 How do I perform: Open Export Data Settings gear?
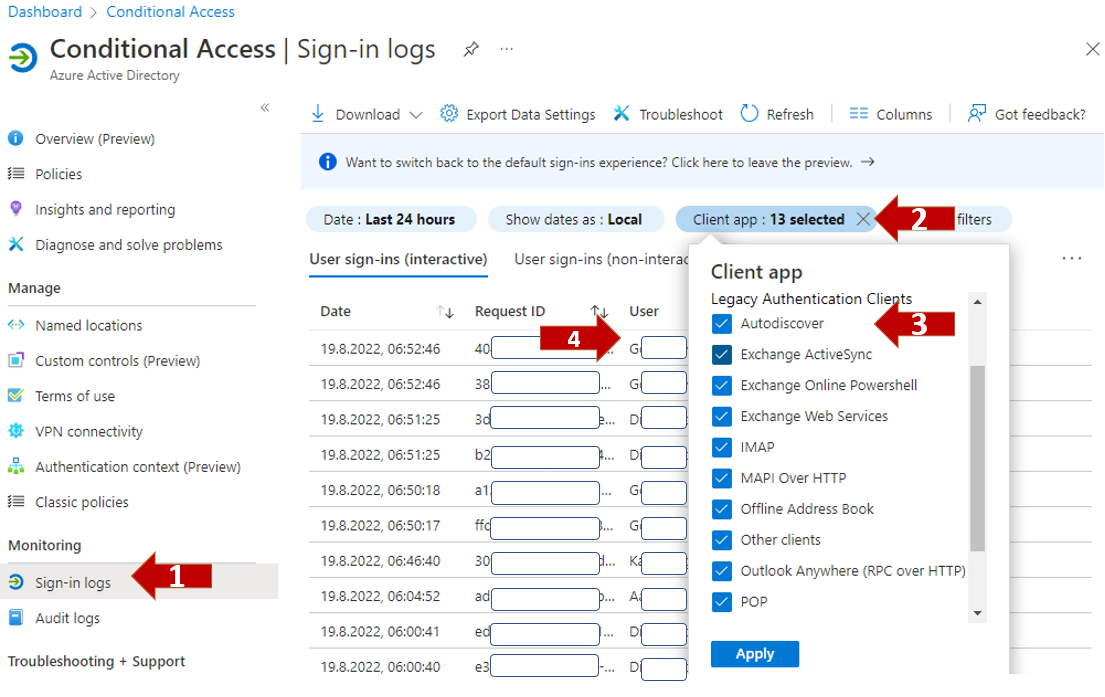pos(449,113)
